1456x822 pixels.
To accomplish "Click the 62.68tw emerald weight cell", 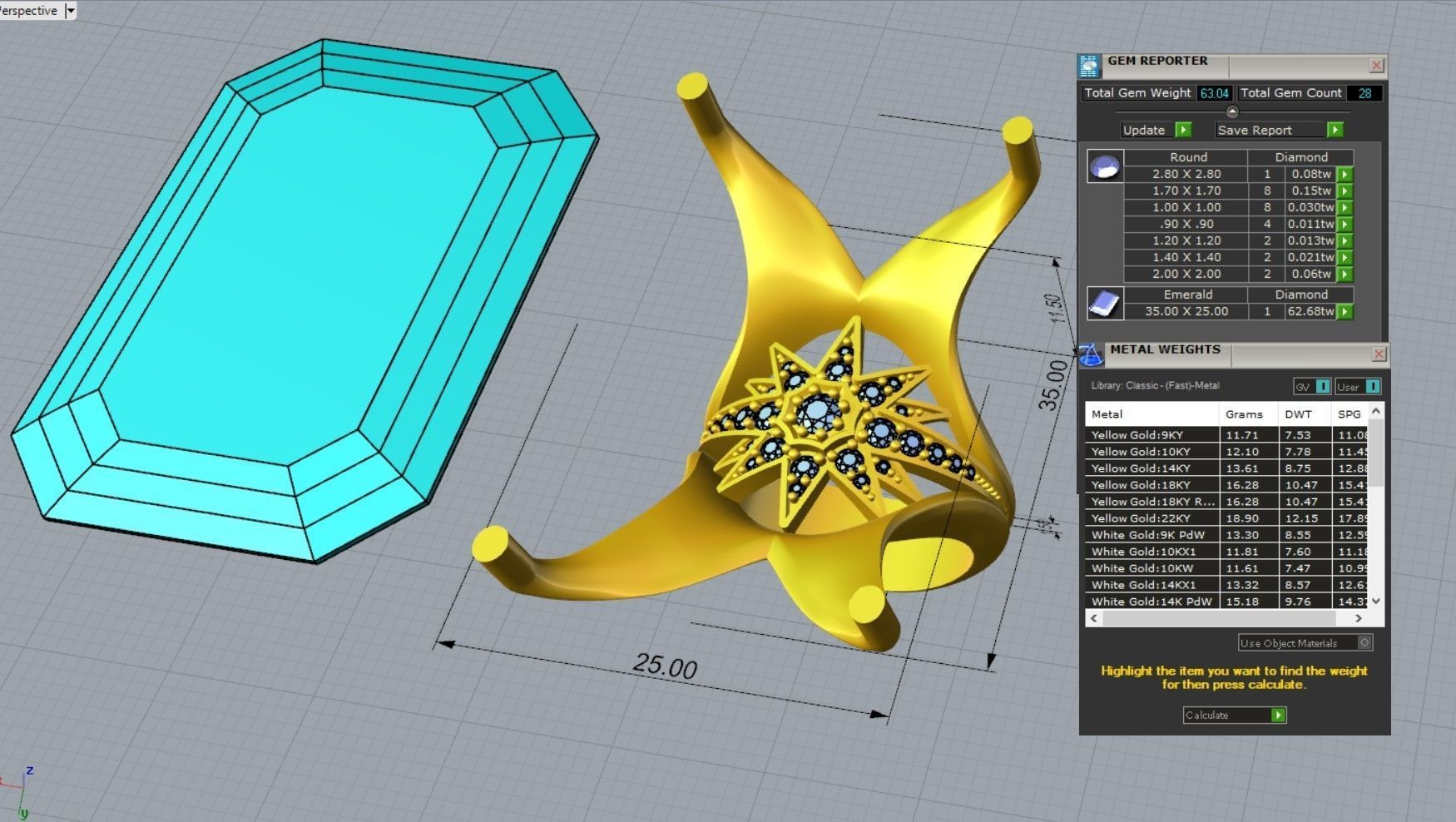I will (1310, 311).
